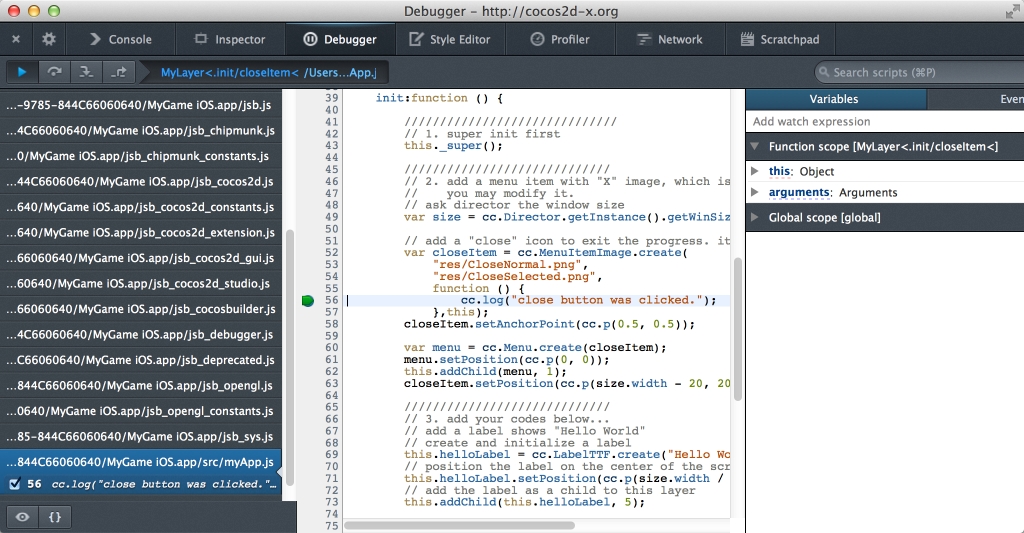This screenshot has width=1024, height=533.
Task: Toggle black boxing with the eye icon
Action: coord(22,517)
